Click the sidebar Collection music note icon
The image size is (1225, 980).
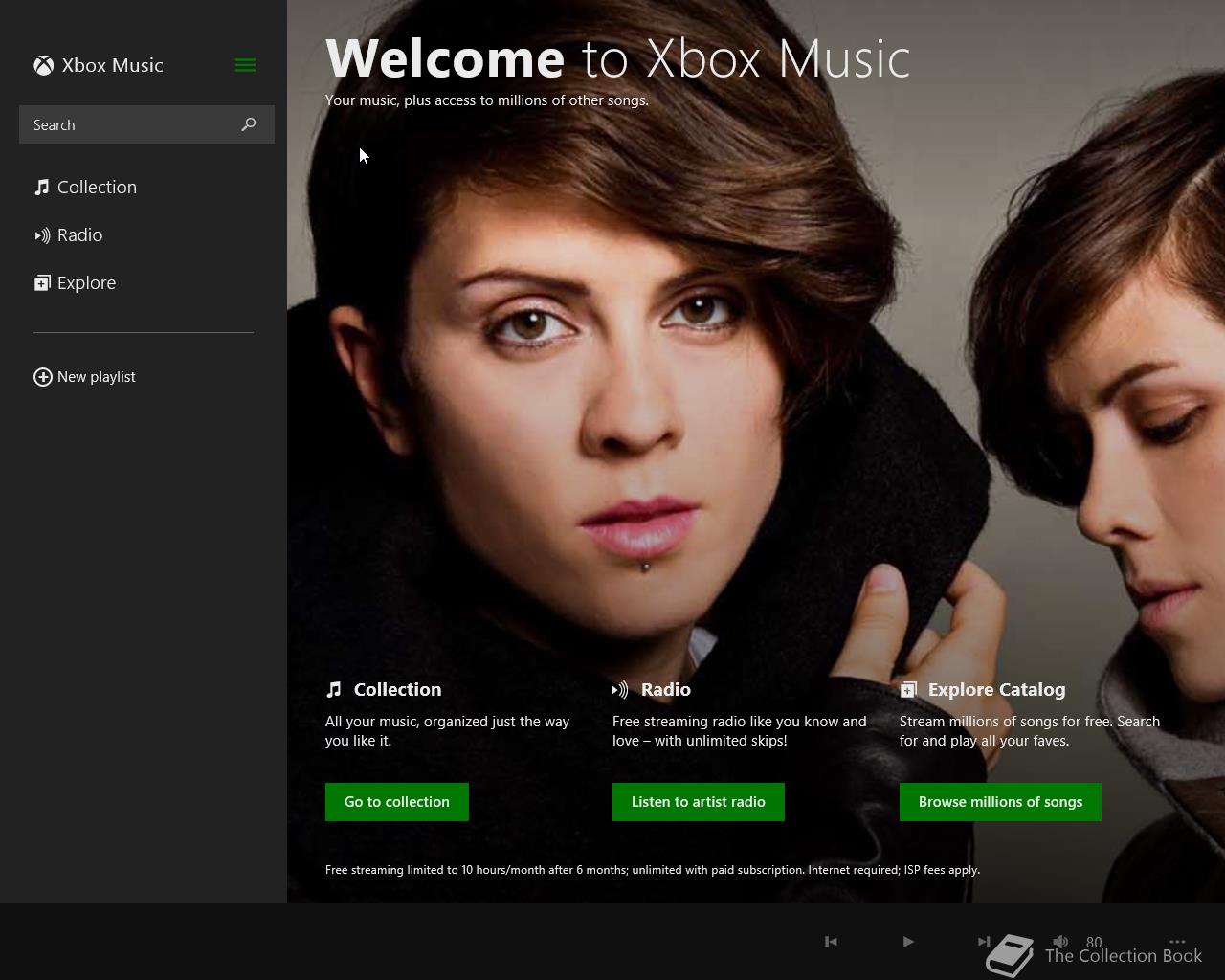pyautogui.click(x=42, y=187)
